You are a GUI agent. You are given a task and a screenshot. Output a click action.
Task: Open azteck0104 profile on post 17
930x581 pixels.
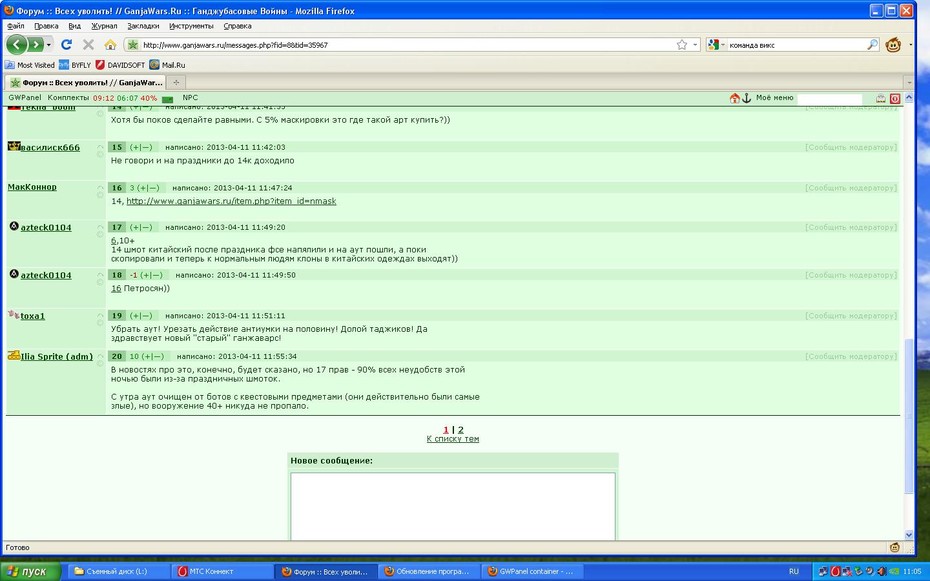pyautogui.click(x=46, y=228)
